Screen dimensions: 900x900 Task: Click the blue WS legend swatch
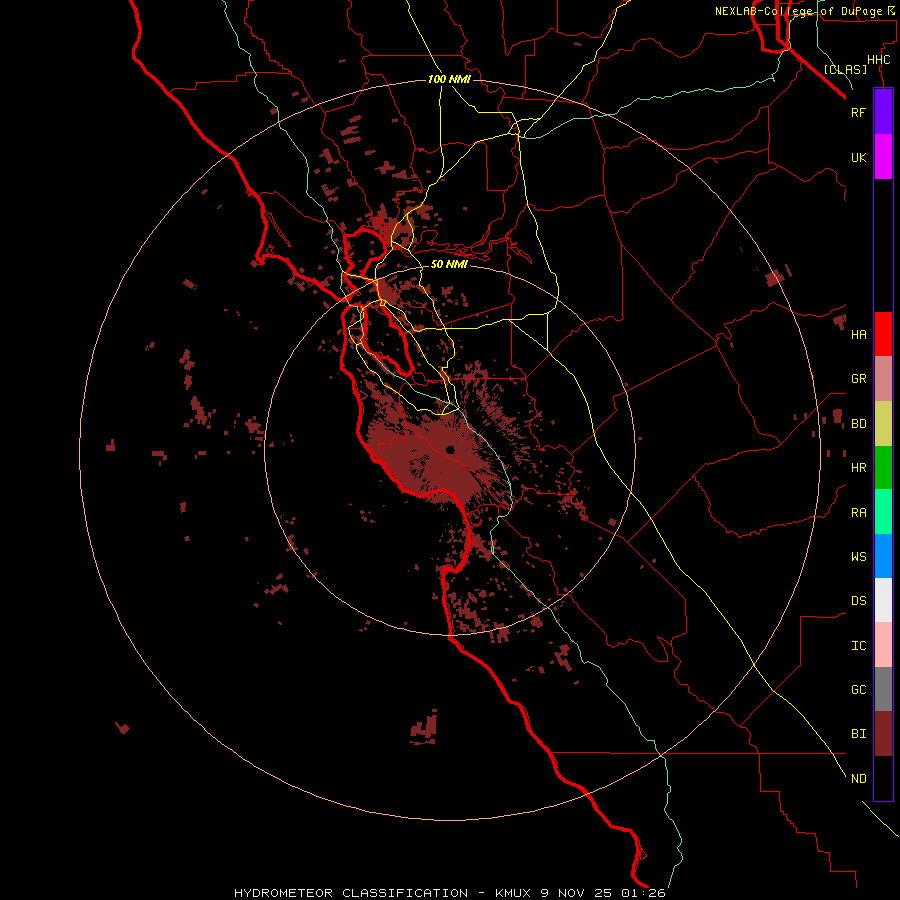click(883, 556)
